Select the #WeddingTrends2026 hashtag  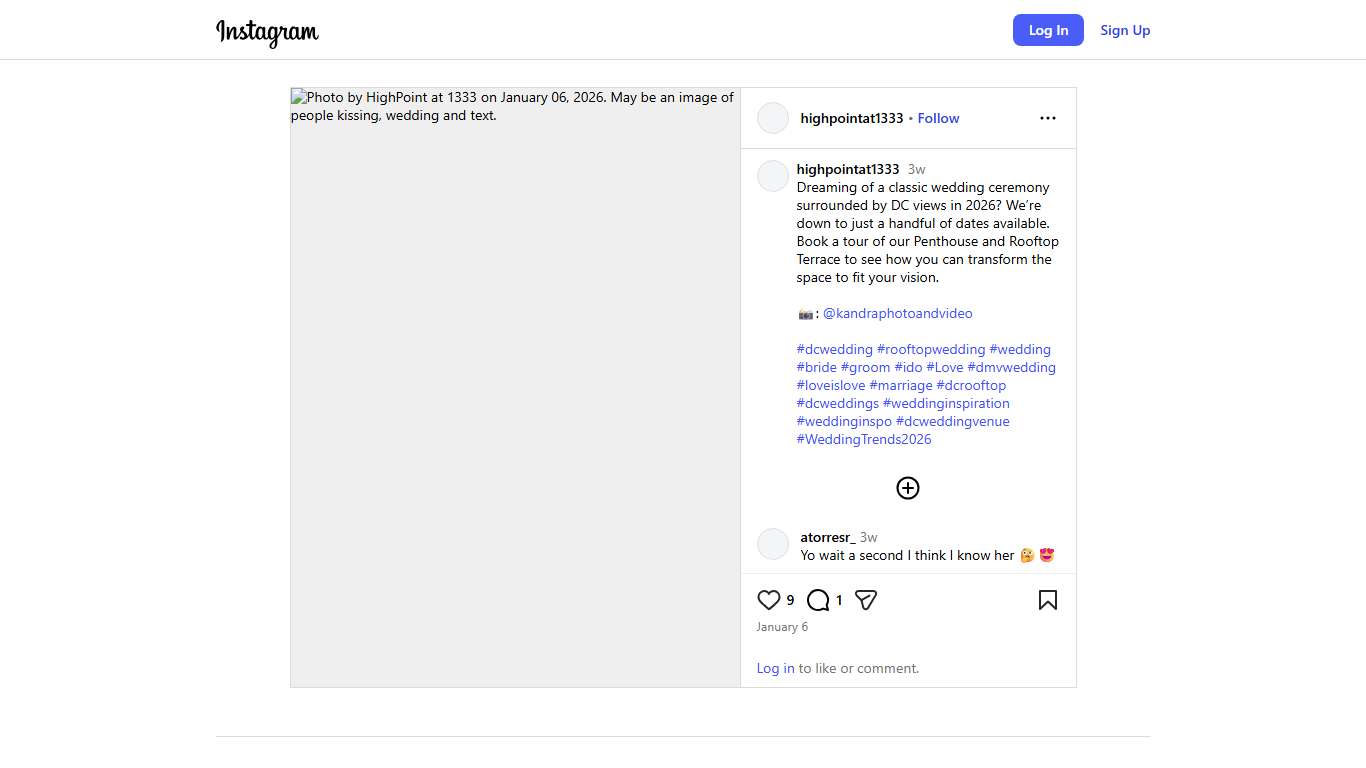[x=864, y=439]
